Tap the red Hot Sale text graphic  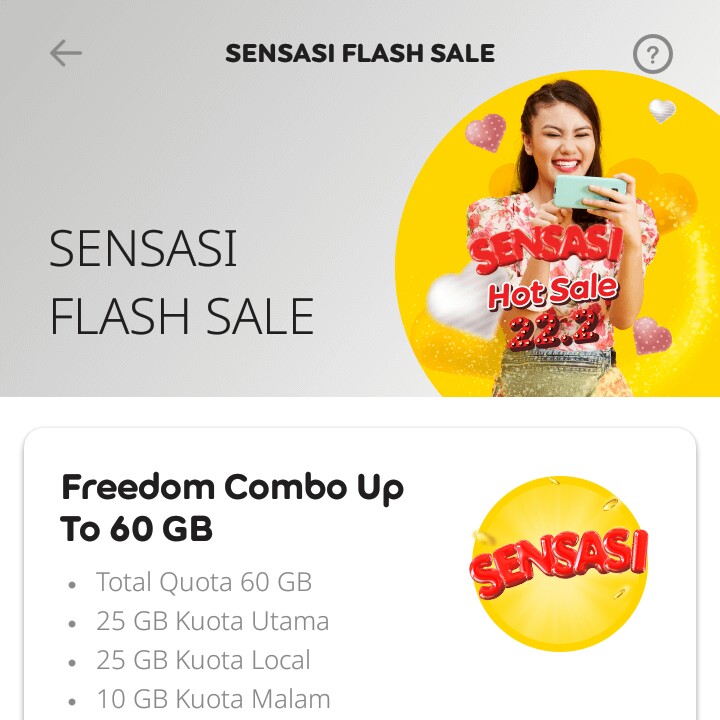(x=553, y=292)
